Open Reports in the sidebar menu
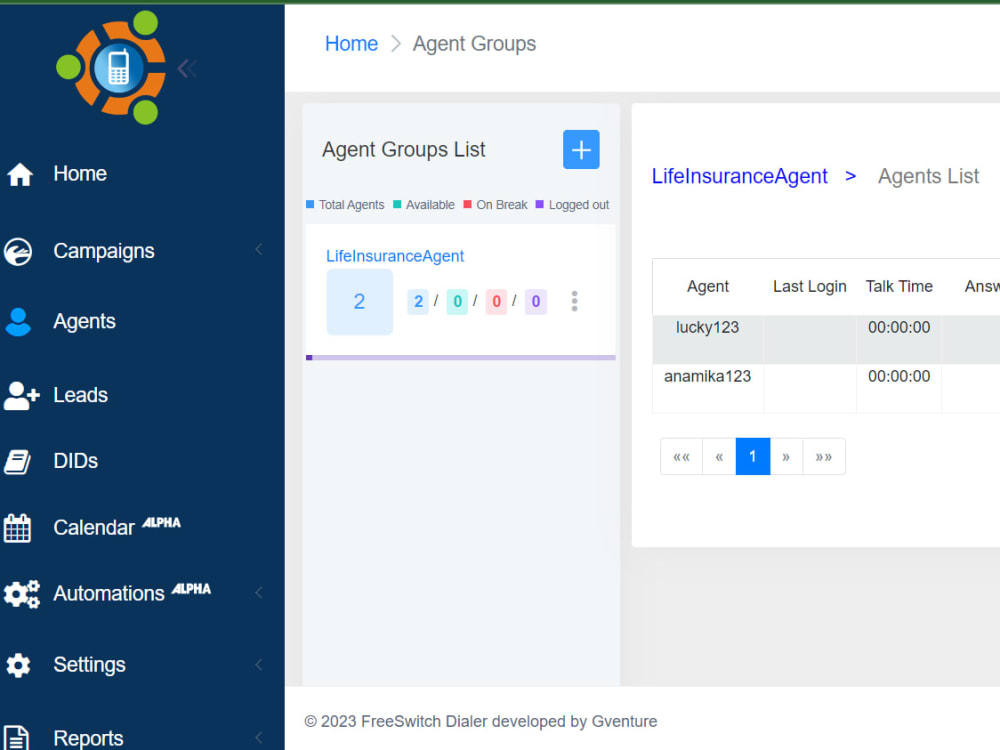The image size is (1000, 750). coord(89,738)
